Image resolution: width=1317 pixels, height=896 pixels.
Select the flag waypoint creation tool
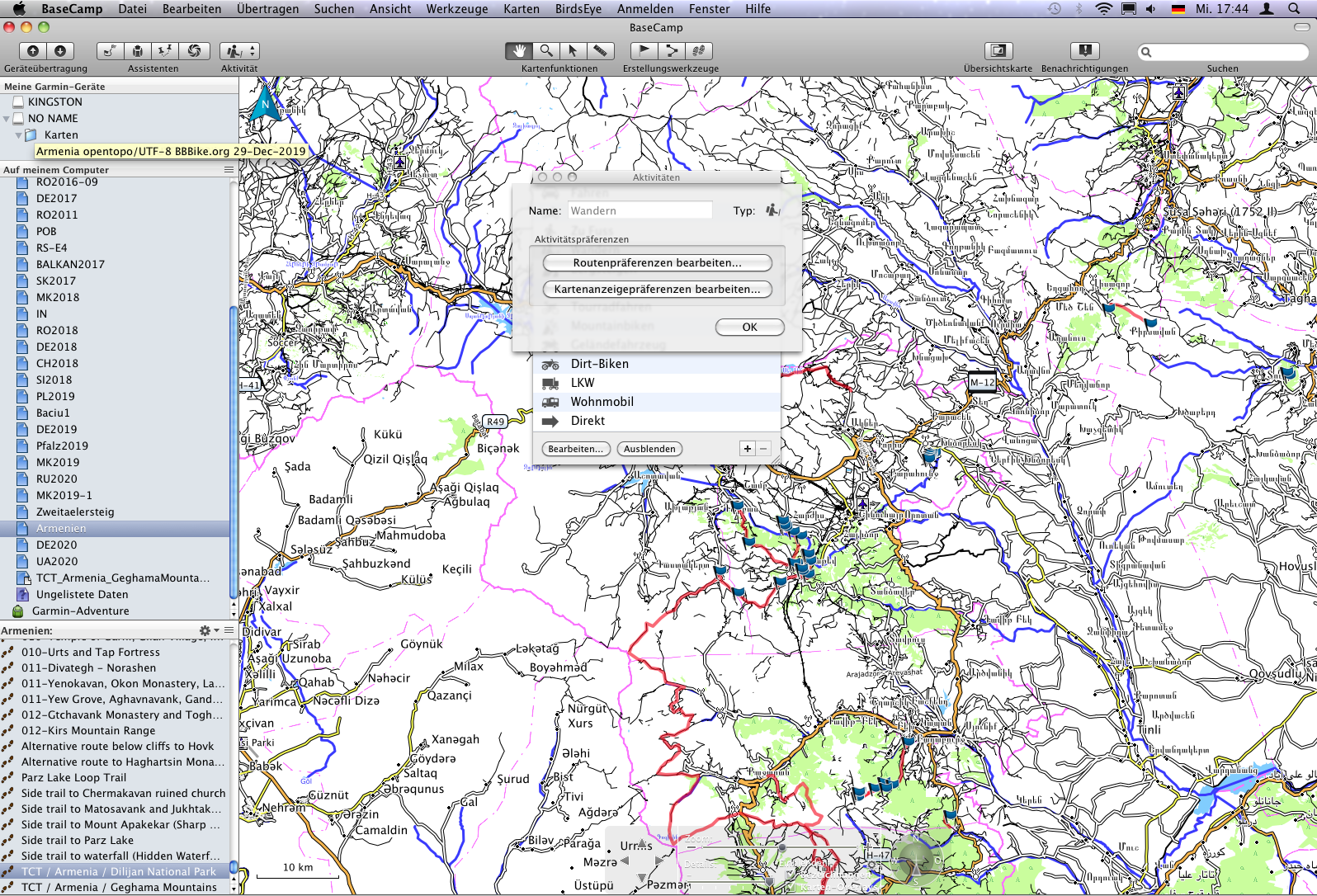(644, 51)
